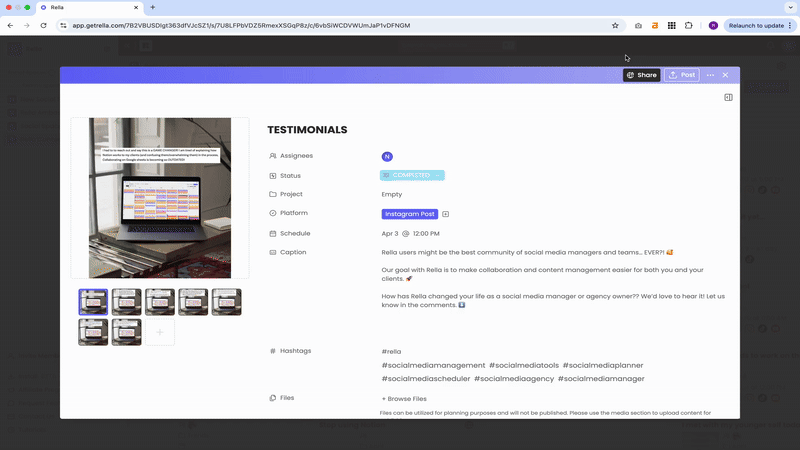Click the #socialmediatools hashtag
This screenshot has width=800, height=450.
tap(524, 365)
